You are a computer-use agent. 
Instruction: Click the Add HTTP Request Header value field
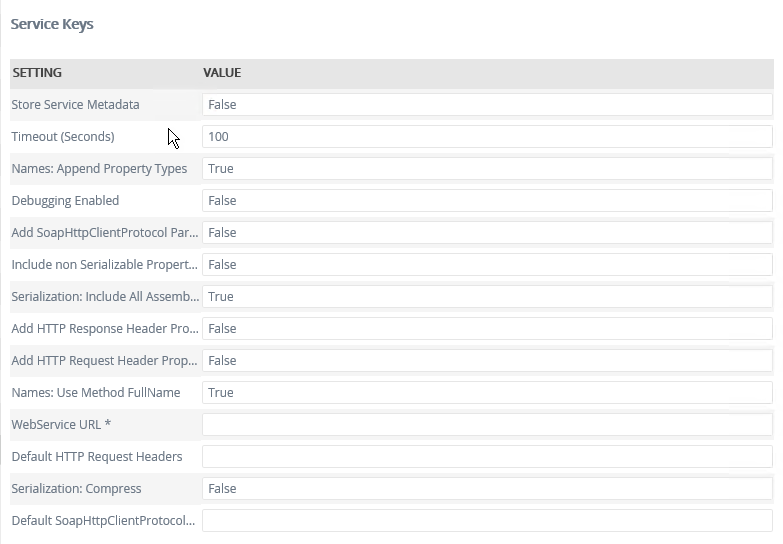click(487, 361)
